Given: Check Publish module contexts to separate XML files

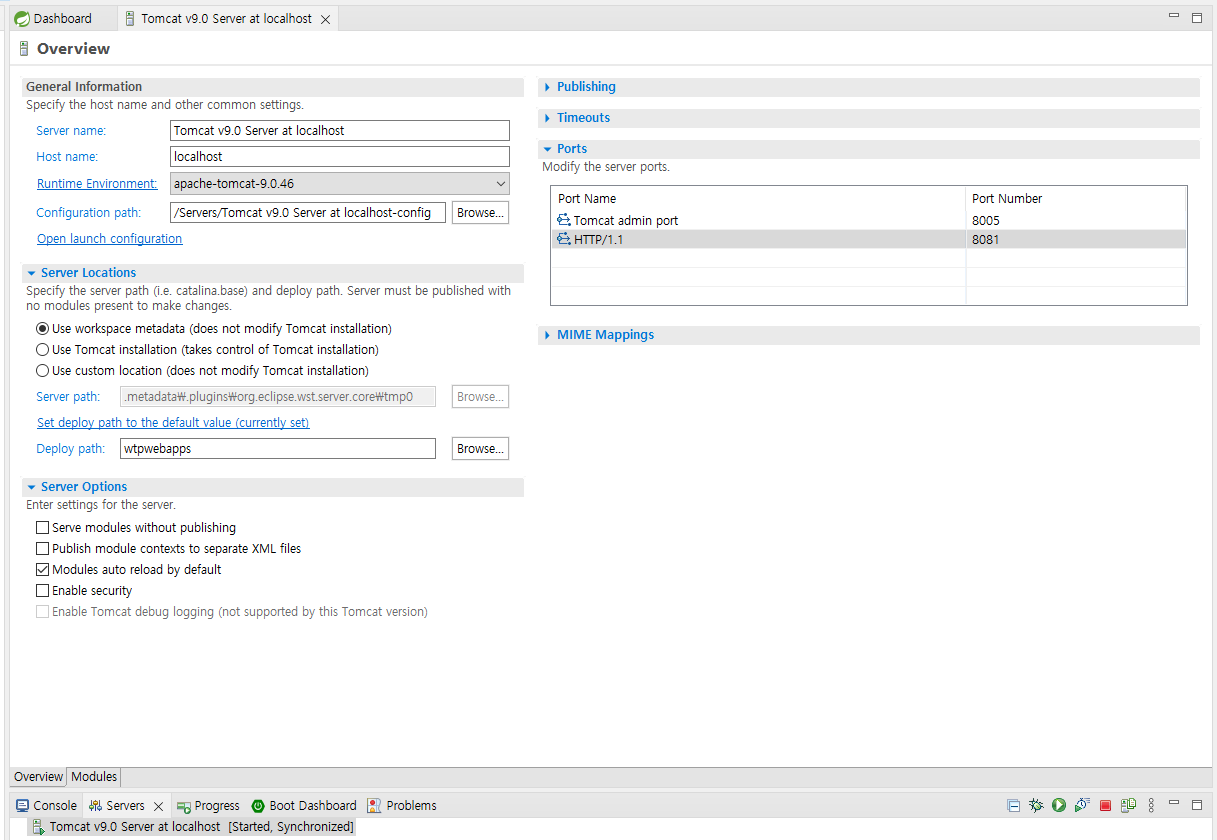Looking at the screenshot, I should pyautogui.click(x=42, y=548).
